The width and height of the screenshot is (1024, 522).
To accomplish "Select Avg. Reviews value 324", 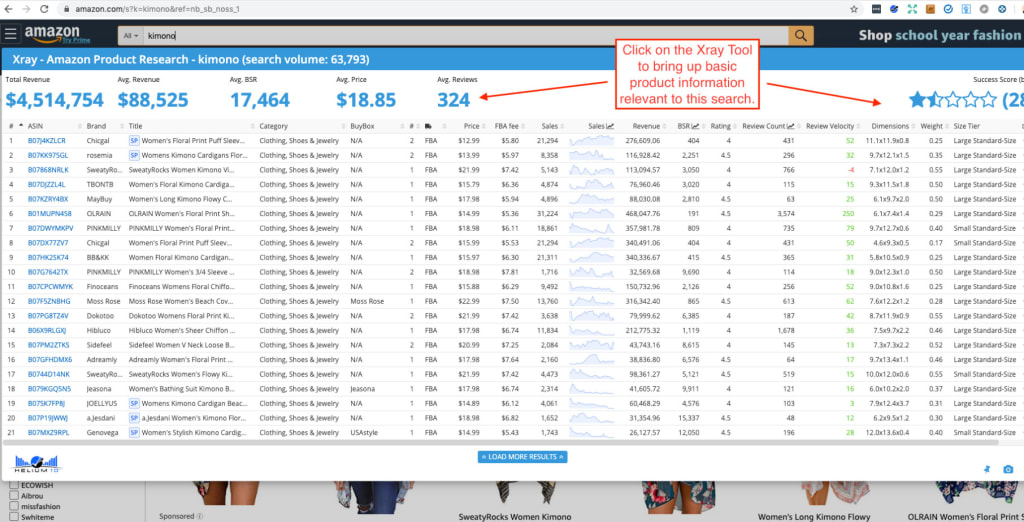I will click(453, 100).
